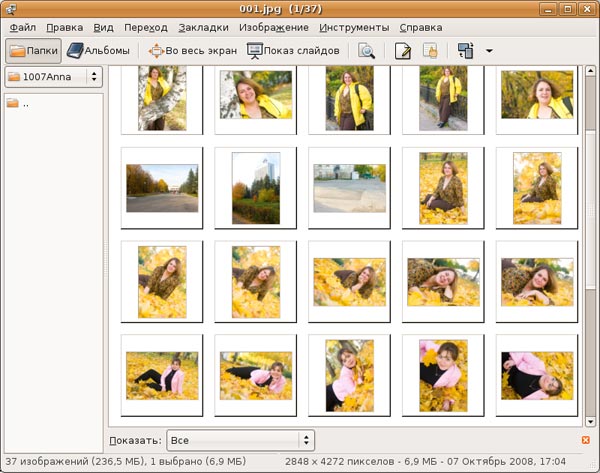Select upside-down pink-jacket woman thumbnail
Screen dimensions: 600x473
click(537, 375)
